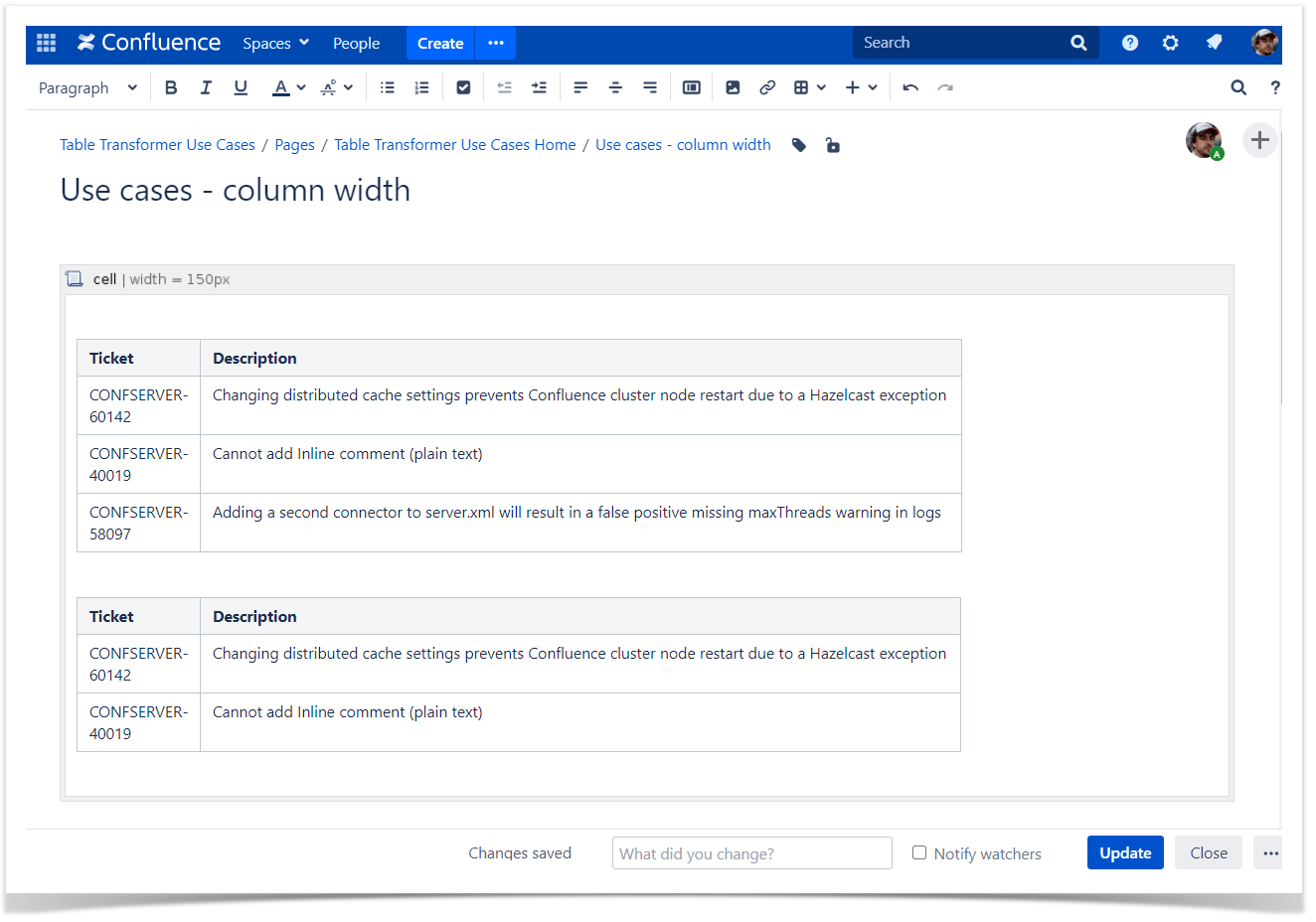Click the editor collaborator avatar
The height and width of the screenshot is (922, 1316).
[1204, 140]
